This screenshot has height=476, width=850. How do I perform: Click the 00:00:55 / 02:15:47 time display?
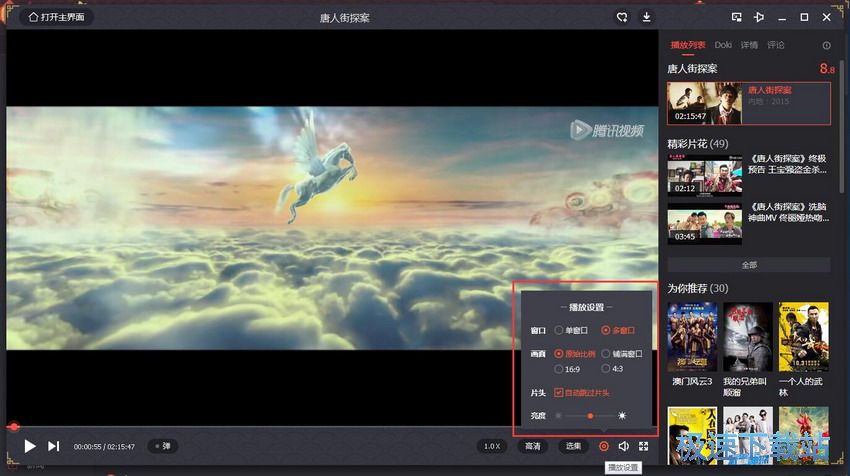coord(104,447)
